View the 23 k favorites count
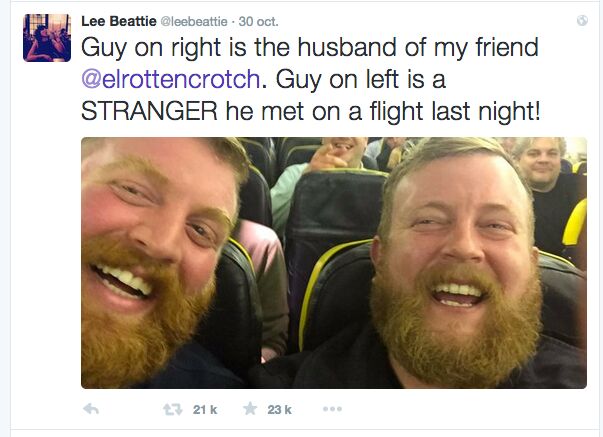 click(280, 410)
